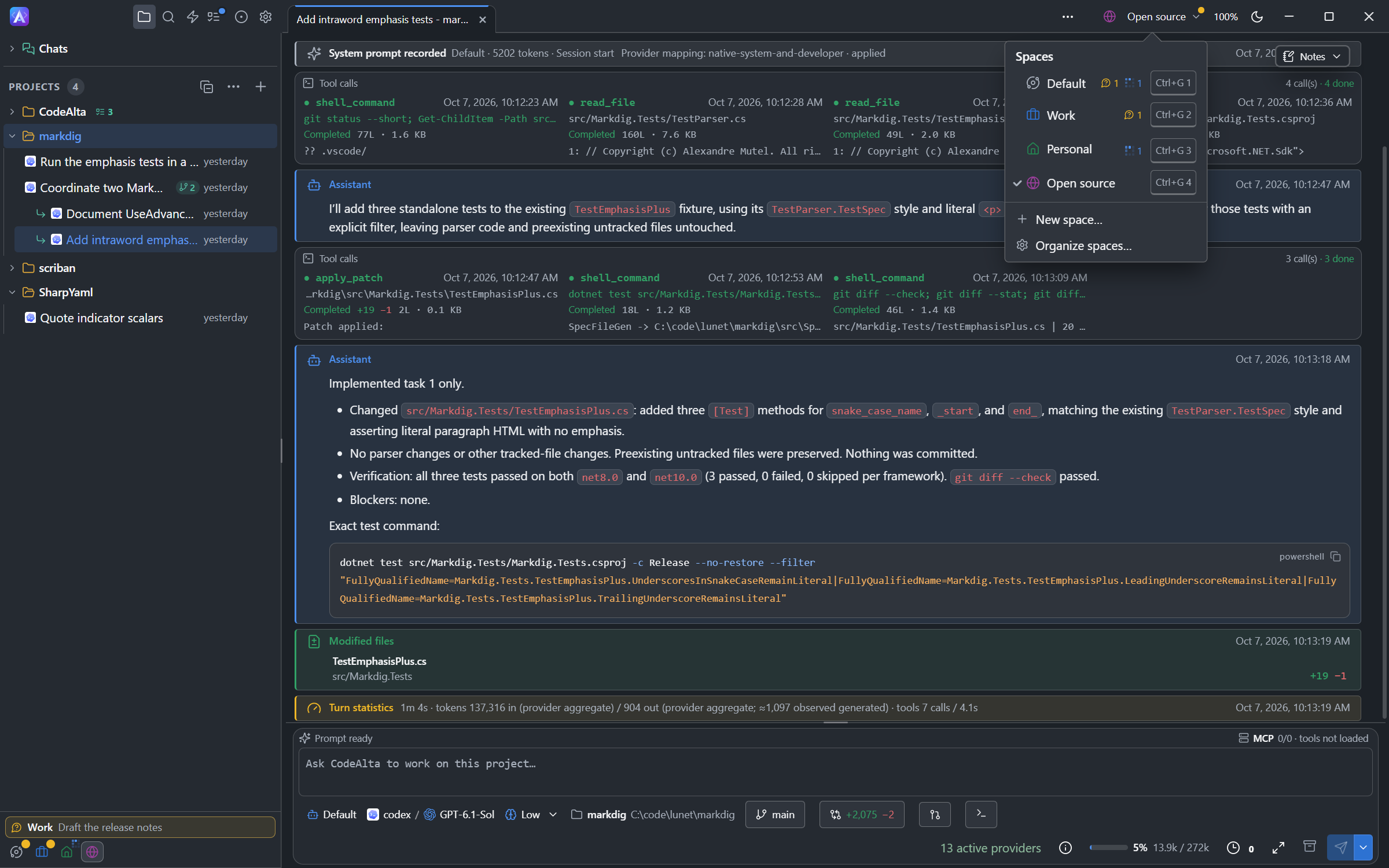The height and width of the screenshot is (868, 1389).
Task: Switch to Work space briefcase icon in footer
Action: point(42,852)
